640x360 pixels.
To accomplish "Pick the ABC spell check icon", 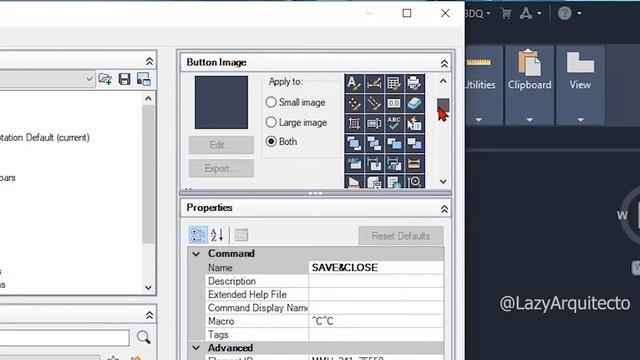I will [x=394, y=123].
